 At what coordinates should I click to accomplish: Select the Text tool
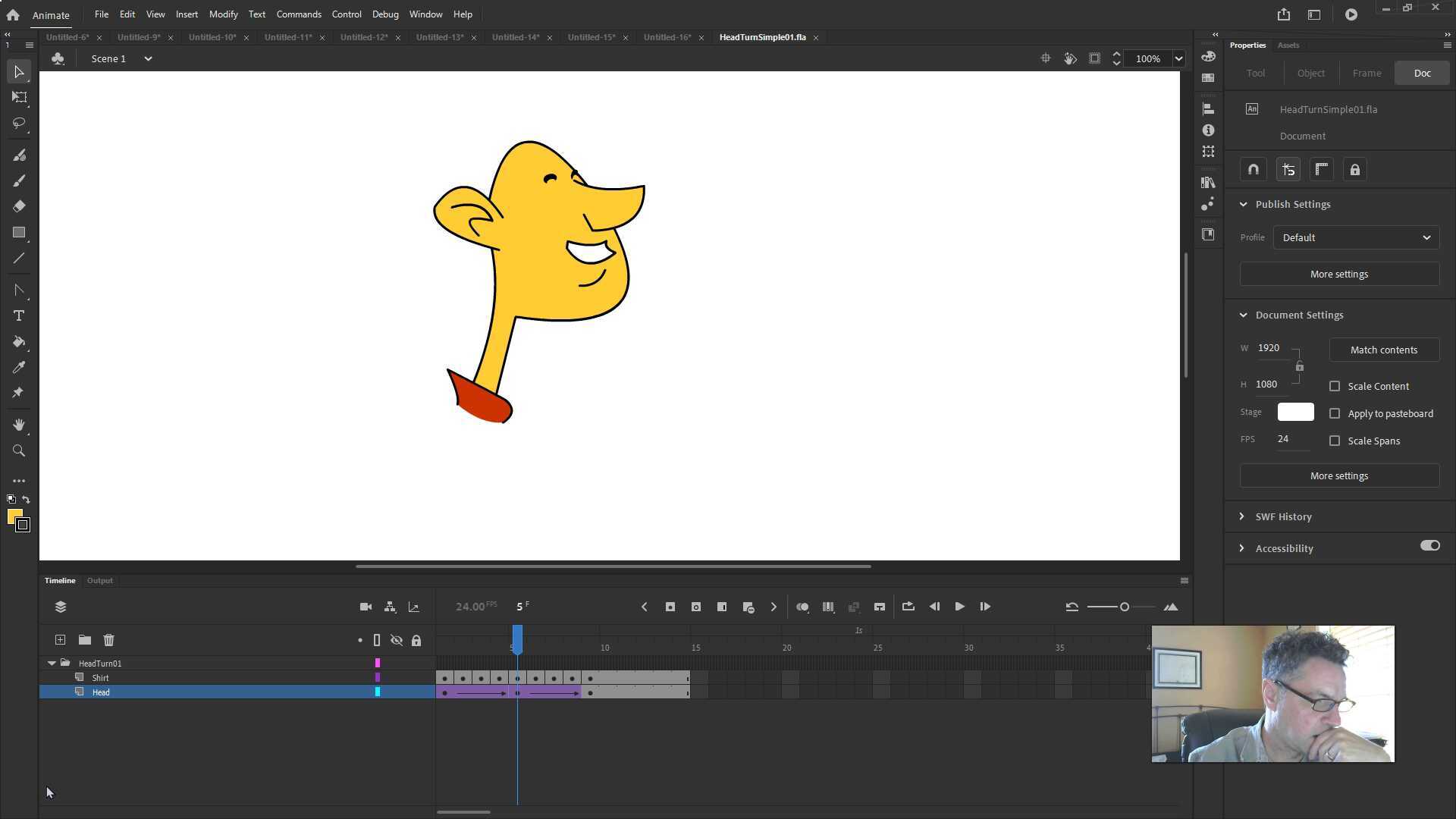coord(19,316)
